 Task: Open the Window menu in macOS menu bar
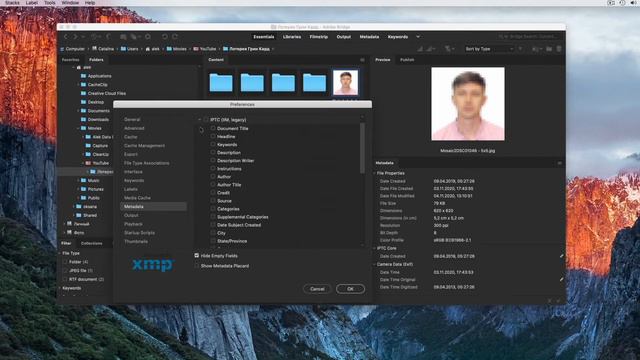tap(70, 2)
